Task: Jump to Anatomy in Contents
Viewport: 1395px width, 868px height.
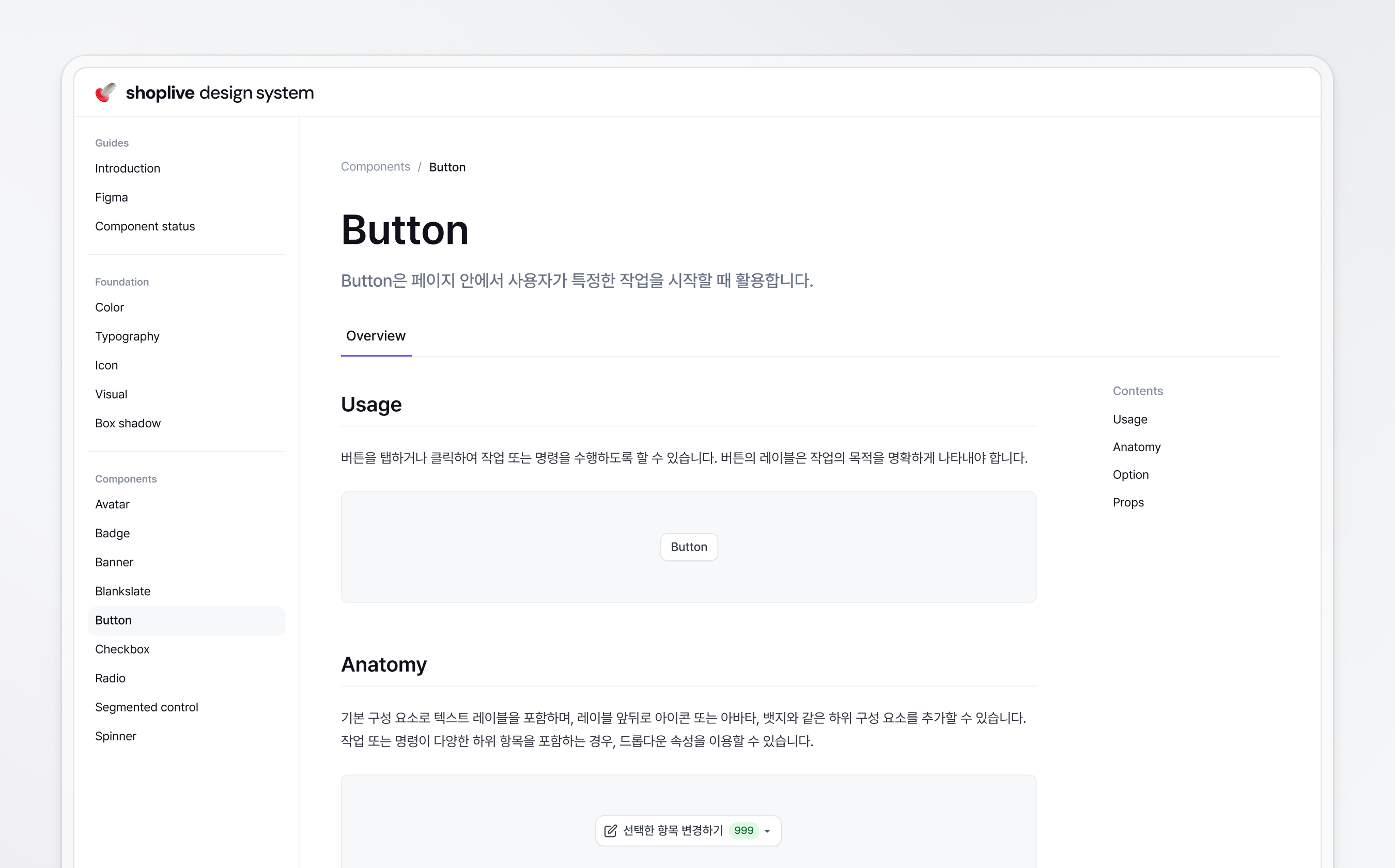Action: click(x=1136, y=447)
